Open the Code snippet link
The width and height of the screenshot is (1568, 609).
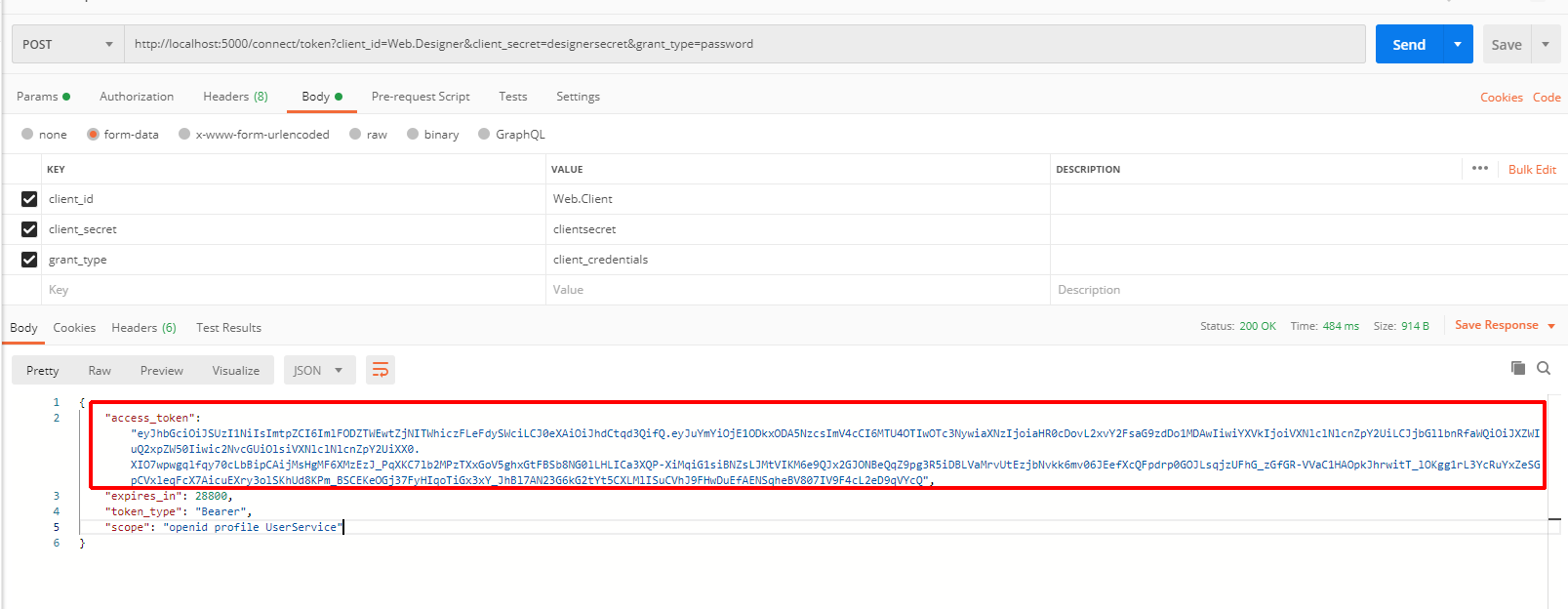pyautogui.click(x=1547, y=97)
